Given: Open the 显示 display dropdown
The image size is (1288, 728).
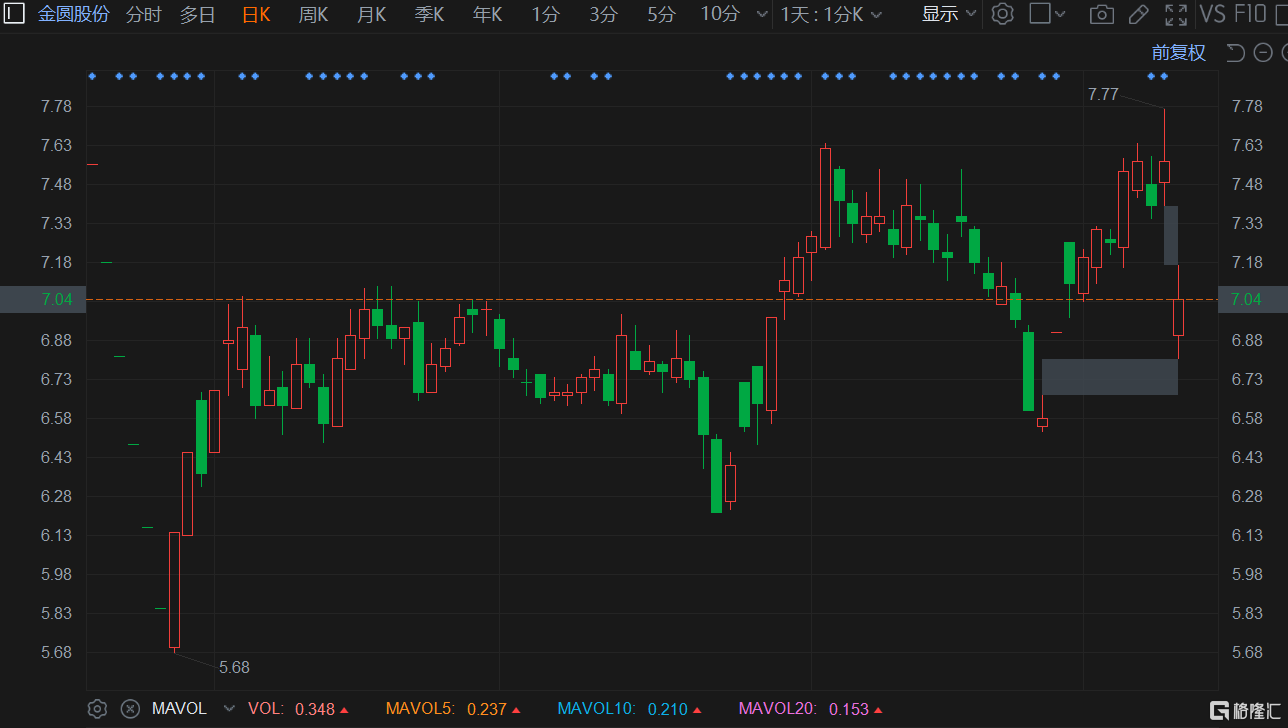Looking at the screenshot, I should coord(948,15).
